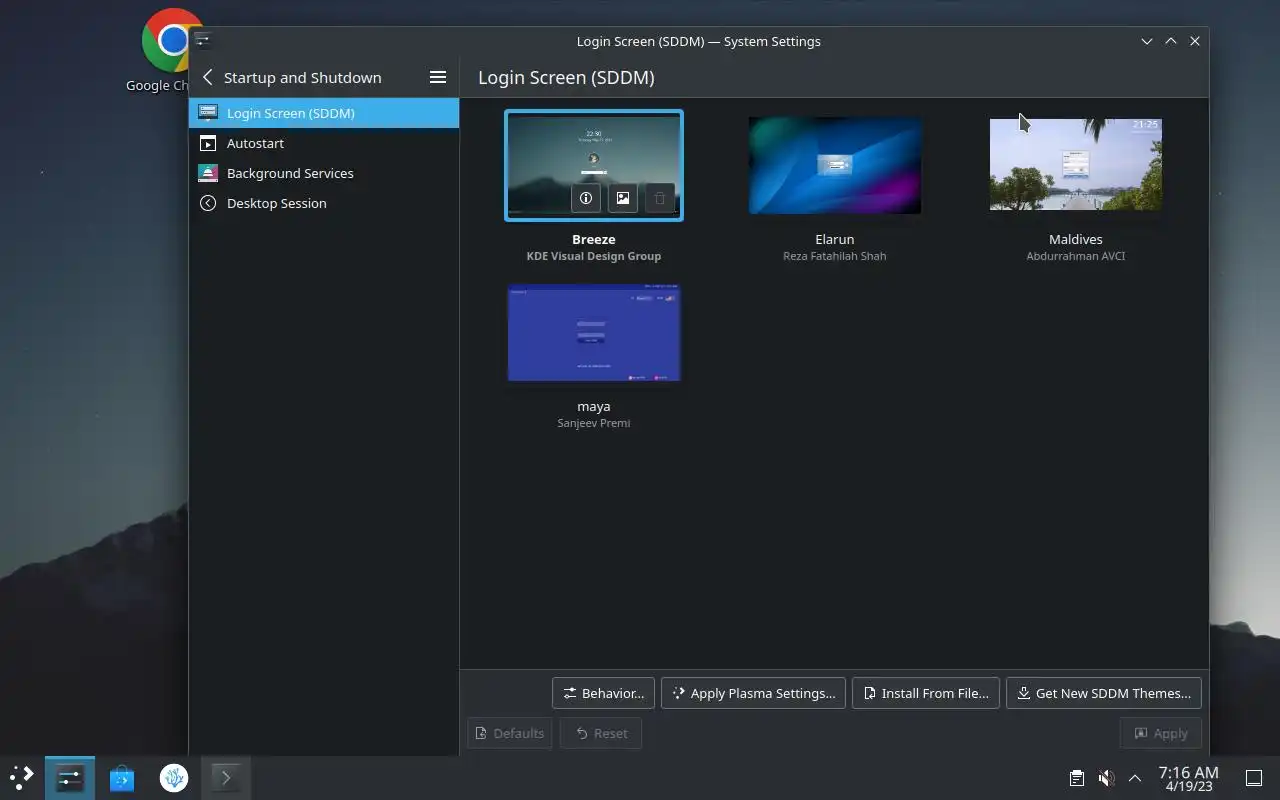Expand hidden system tray icons

click(1134, 778)
